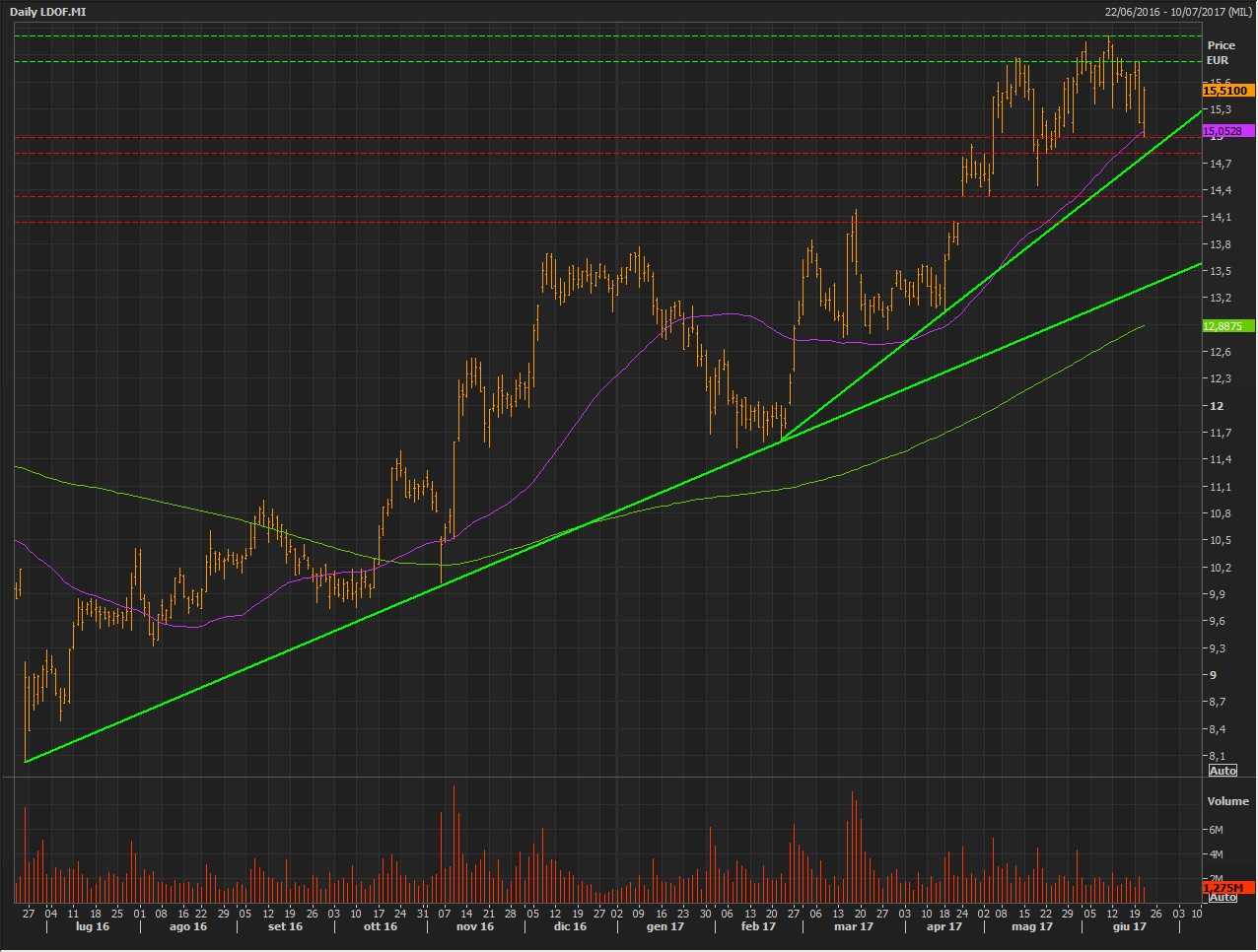Click the mag 17 month label
This screenshot has height=952, width=1258.
1032,926
